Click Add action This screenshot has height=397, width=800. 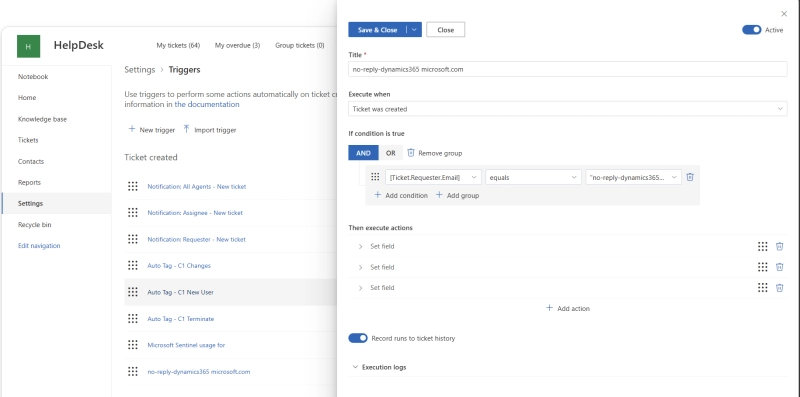[568, 308]
